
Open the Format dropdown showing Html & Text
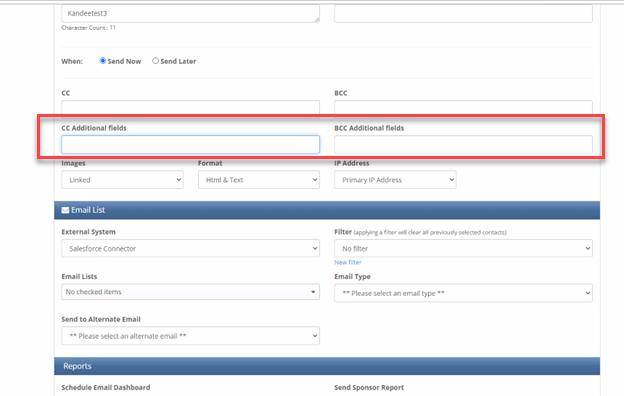tap(259, 180)
